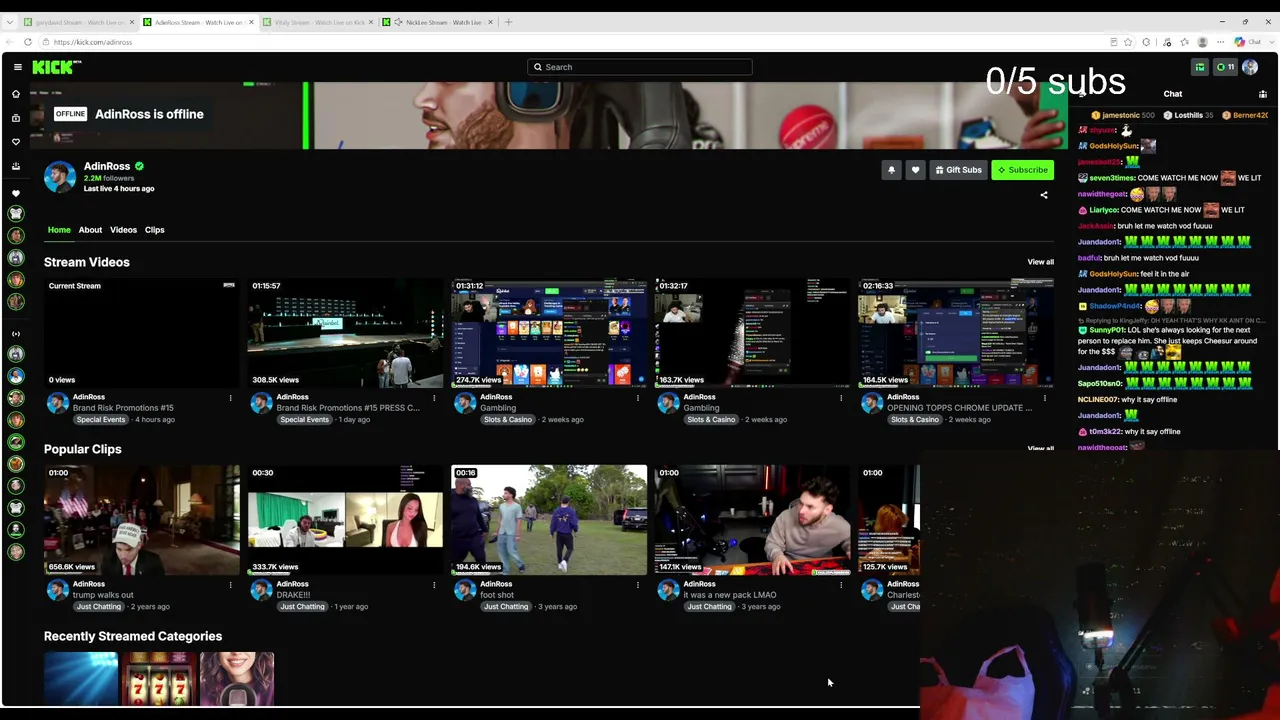Open browser extensions icon
The height and width of the screenshot is (720, 1280).
point(1146,42)
